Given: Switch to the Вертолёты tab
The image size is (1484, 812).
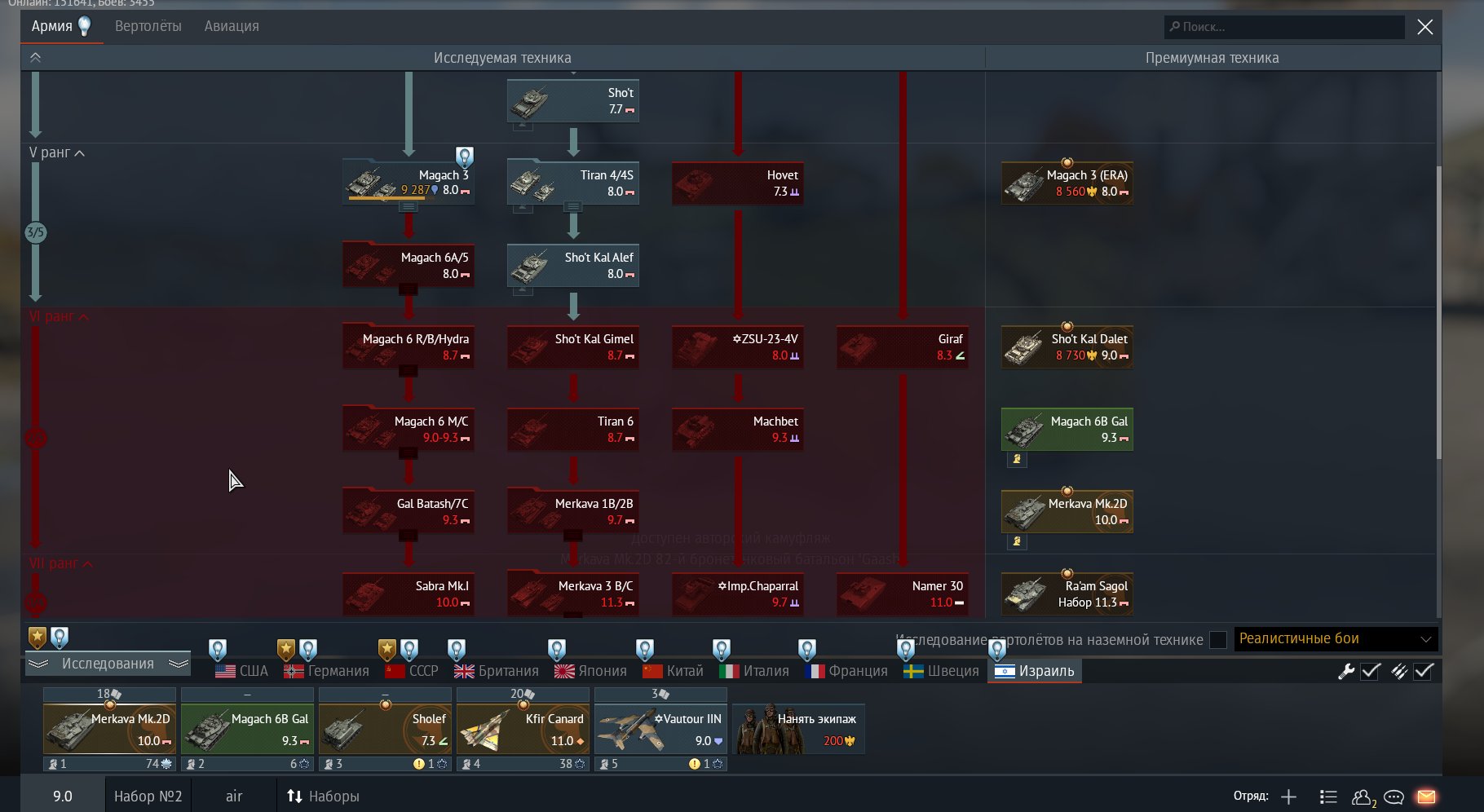Looking at the screenshot, I should point(148,26).
